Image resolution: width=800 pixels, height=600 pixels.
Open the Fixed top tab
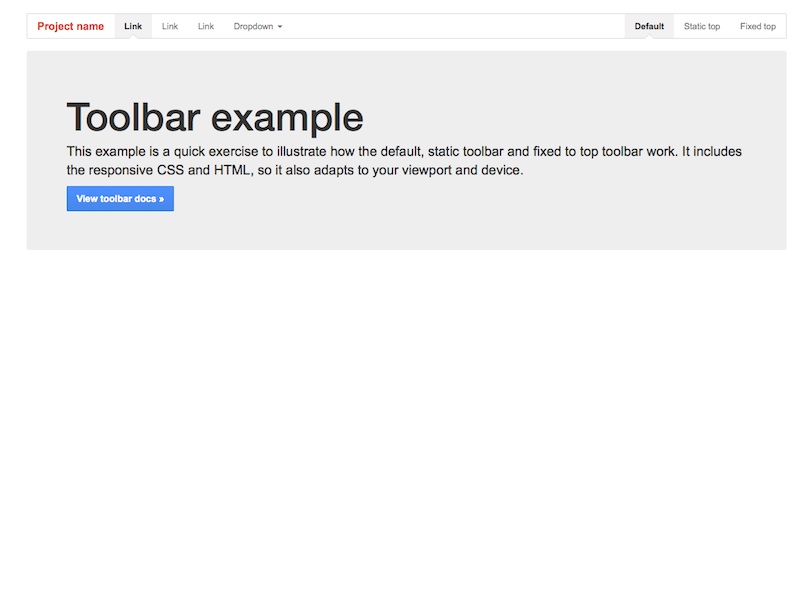[757, 26]
